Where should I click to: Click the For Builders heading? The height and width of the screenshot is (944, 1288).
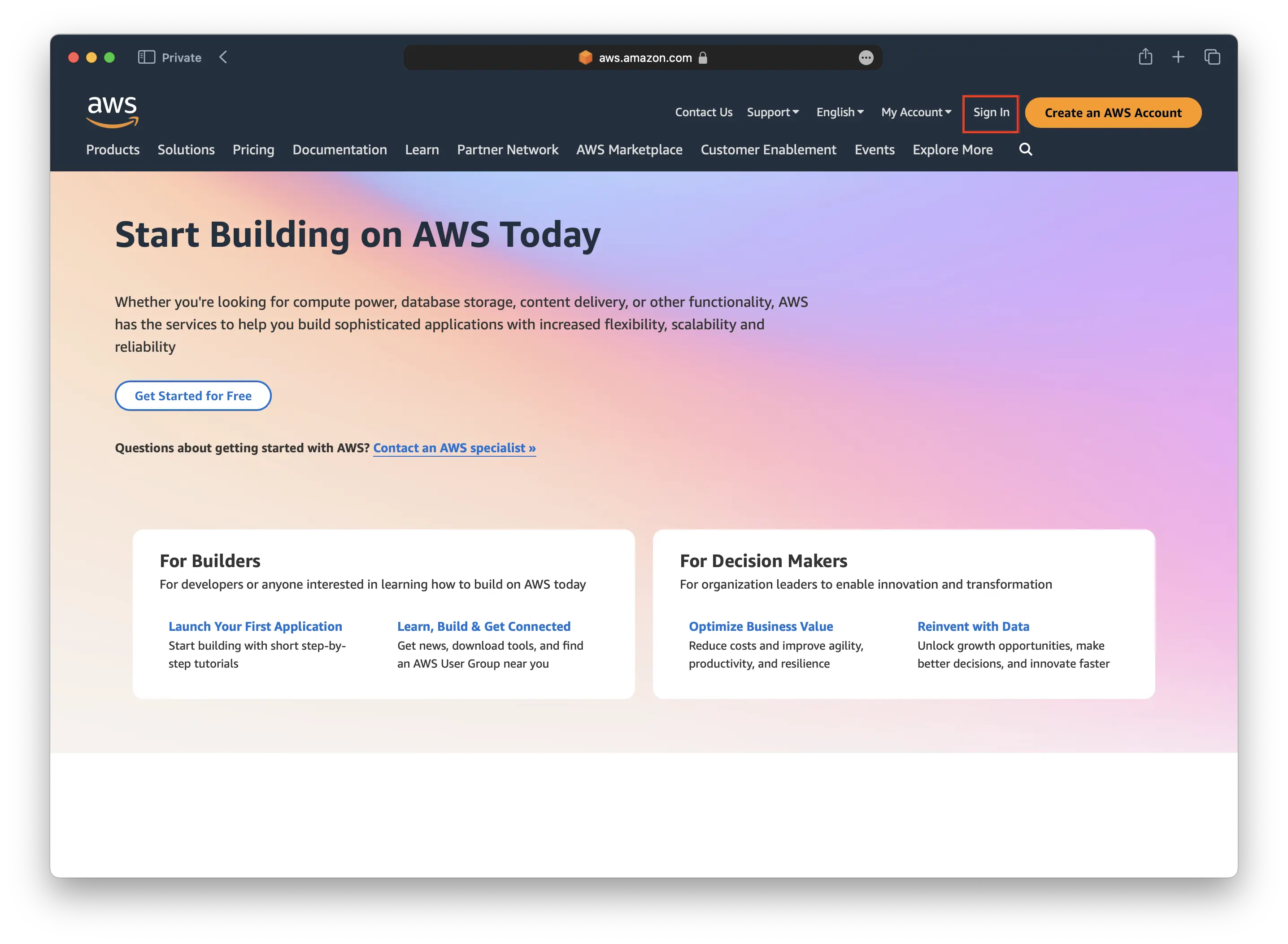pos(209,560)
